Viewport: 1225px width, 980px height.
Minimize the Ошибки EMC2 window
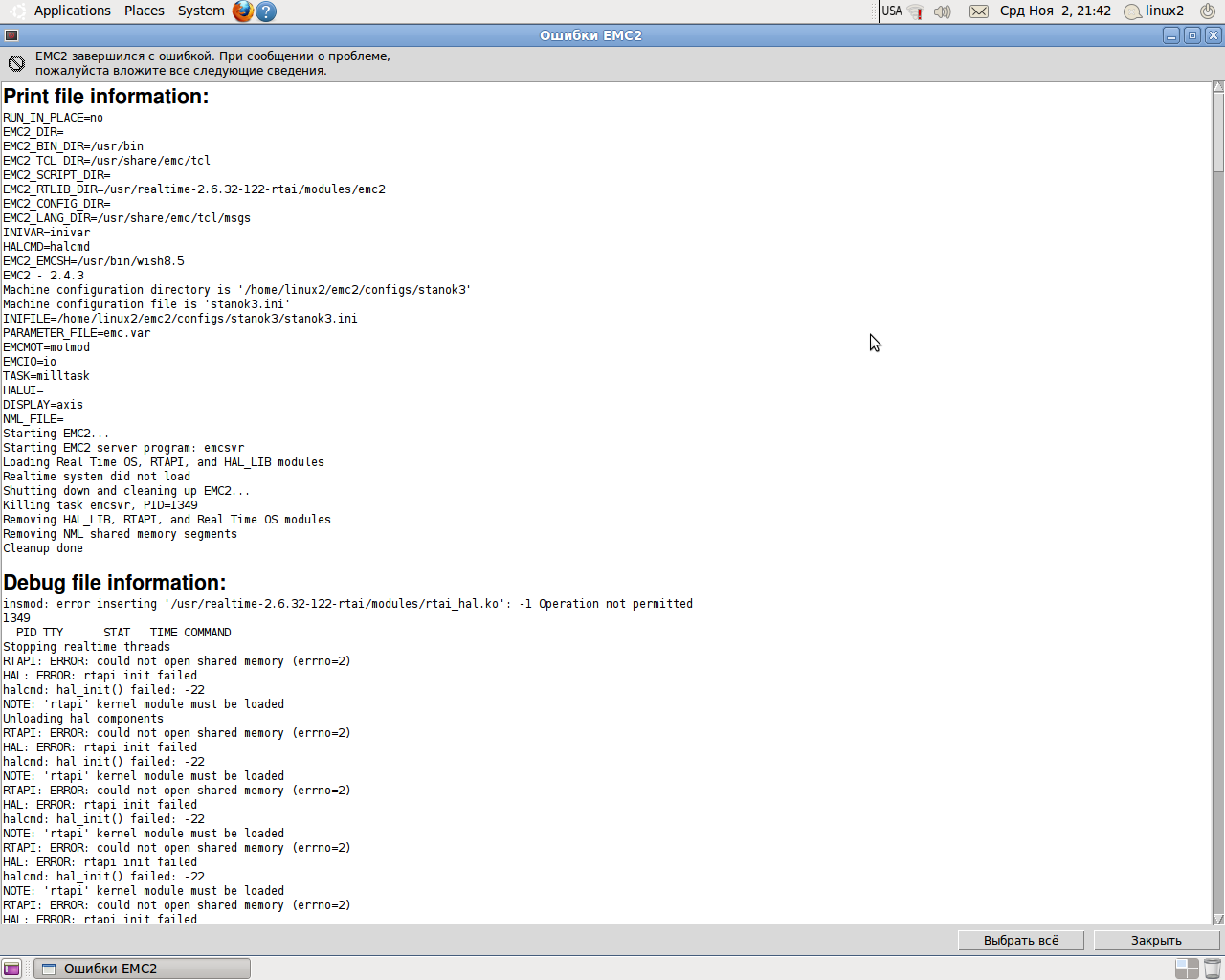1171,35
